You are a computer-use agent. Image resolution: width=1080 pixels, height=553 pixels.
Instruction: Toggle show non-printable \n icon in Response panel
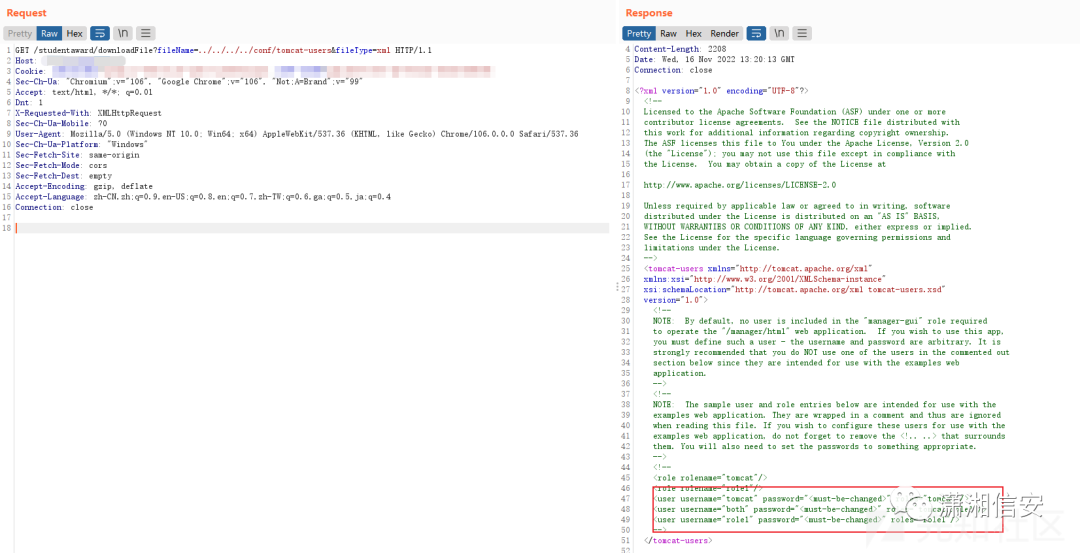coord(780,33)
